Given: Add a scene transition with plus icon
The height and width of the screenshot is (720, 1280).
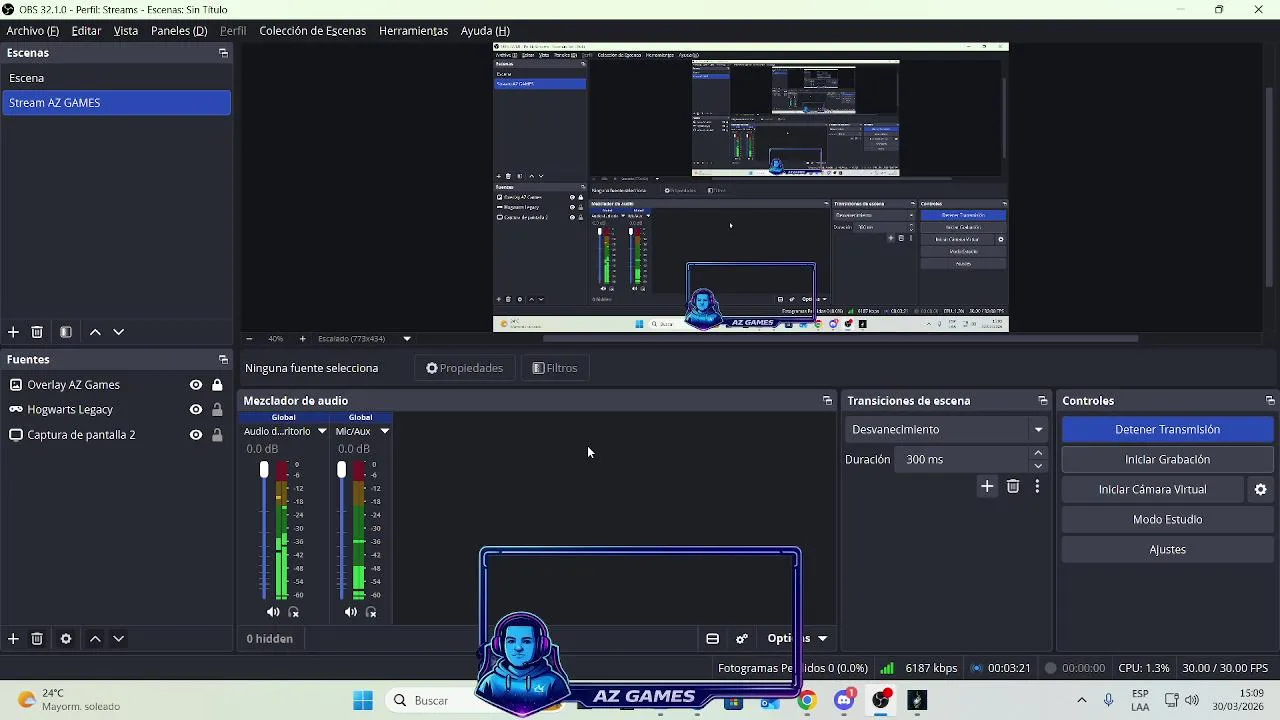Looking at the screenshot, I should pyautogui.click(x=987, y=486).
